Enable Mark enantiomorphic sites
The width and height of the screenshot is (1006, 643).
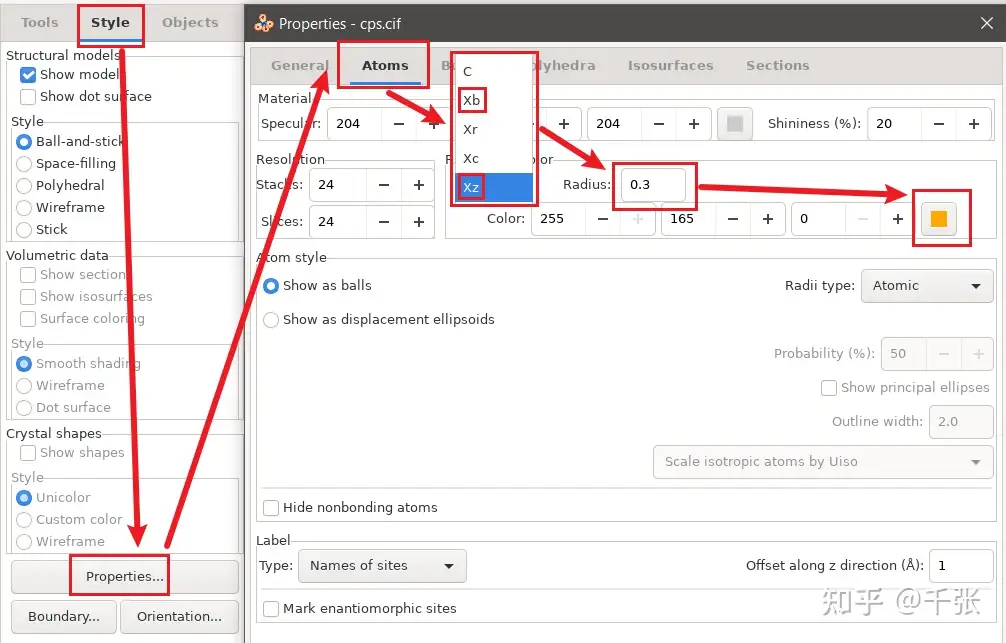[x=271, y=608]
